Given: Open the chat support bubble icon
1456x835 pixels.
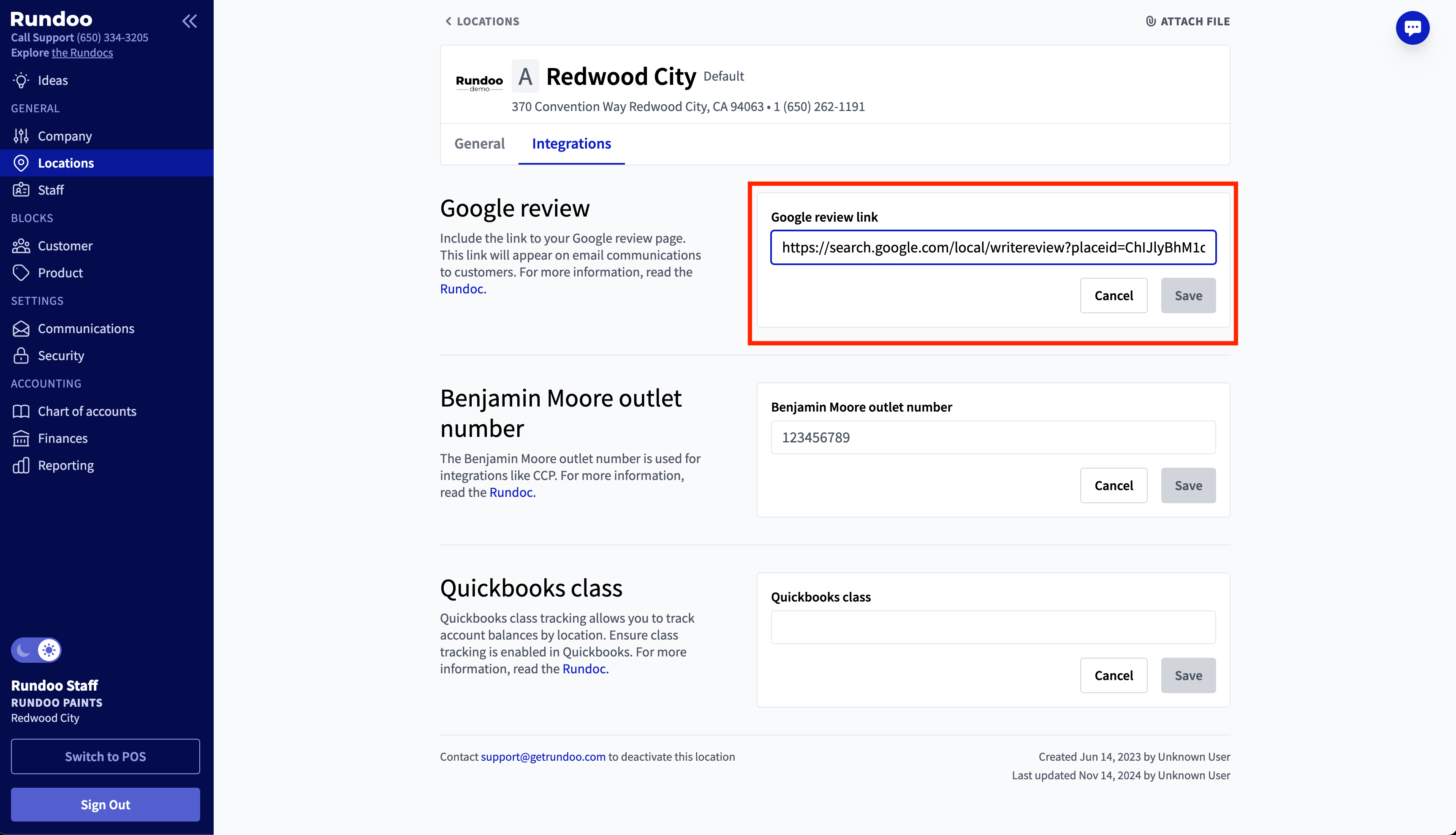Looking at the screenshot, I should (x=1413, y=27).
